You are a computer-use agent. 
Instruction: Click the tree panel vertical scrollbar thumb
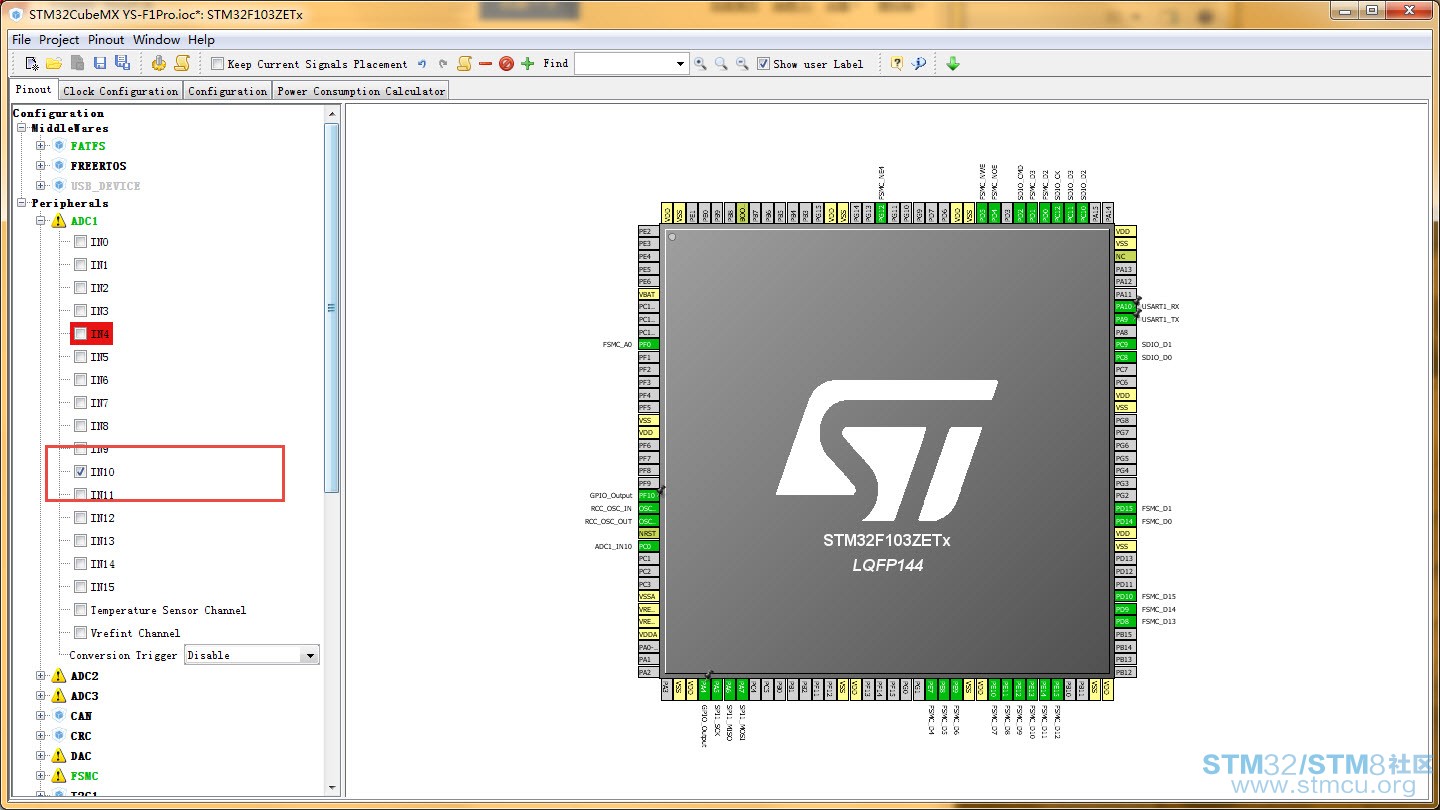pos(332,307)
